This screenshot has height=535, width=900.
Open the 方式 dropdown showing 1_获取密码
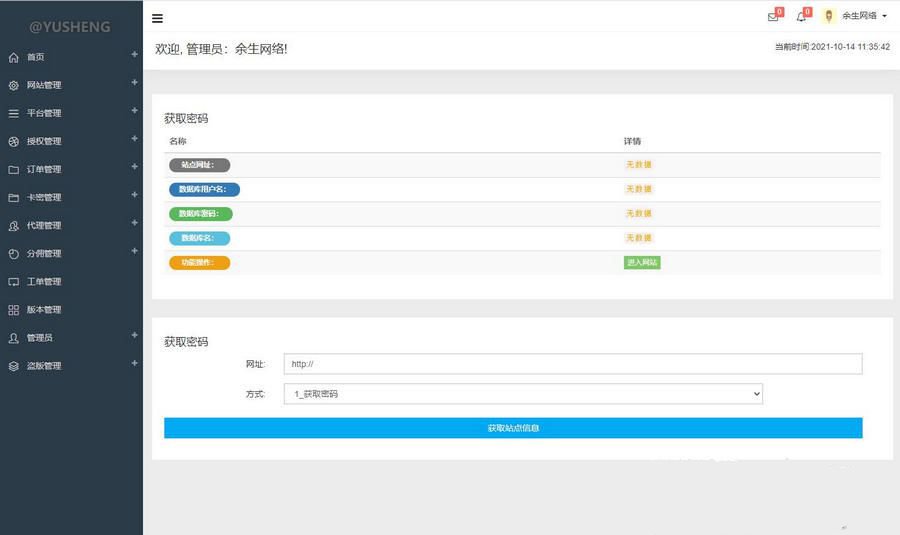(x=523, y=394)
